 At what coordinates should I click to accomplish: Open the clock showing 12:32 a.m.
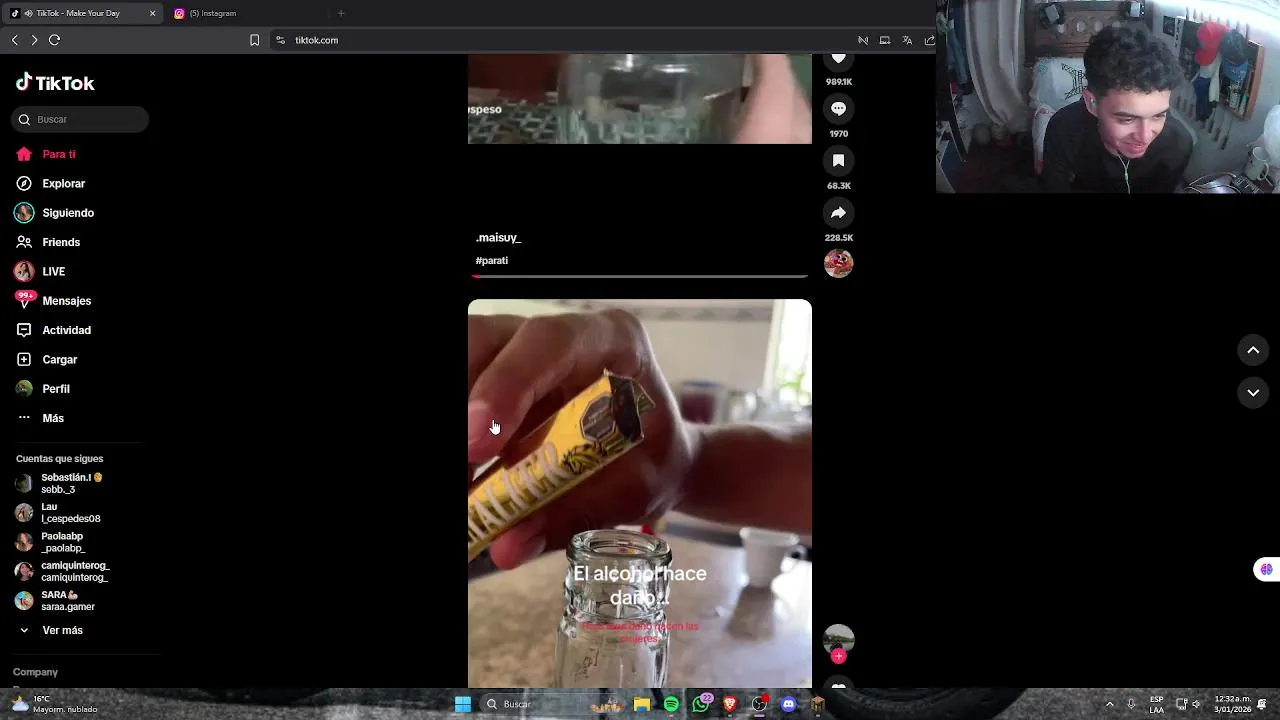(x=1233, y=704)
